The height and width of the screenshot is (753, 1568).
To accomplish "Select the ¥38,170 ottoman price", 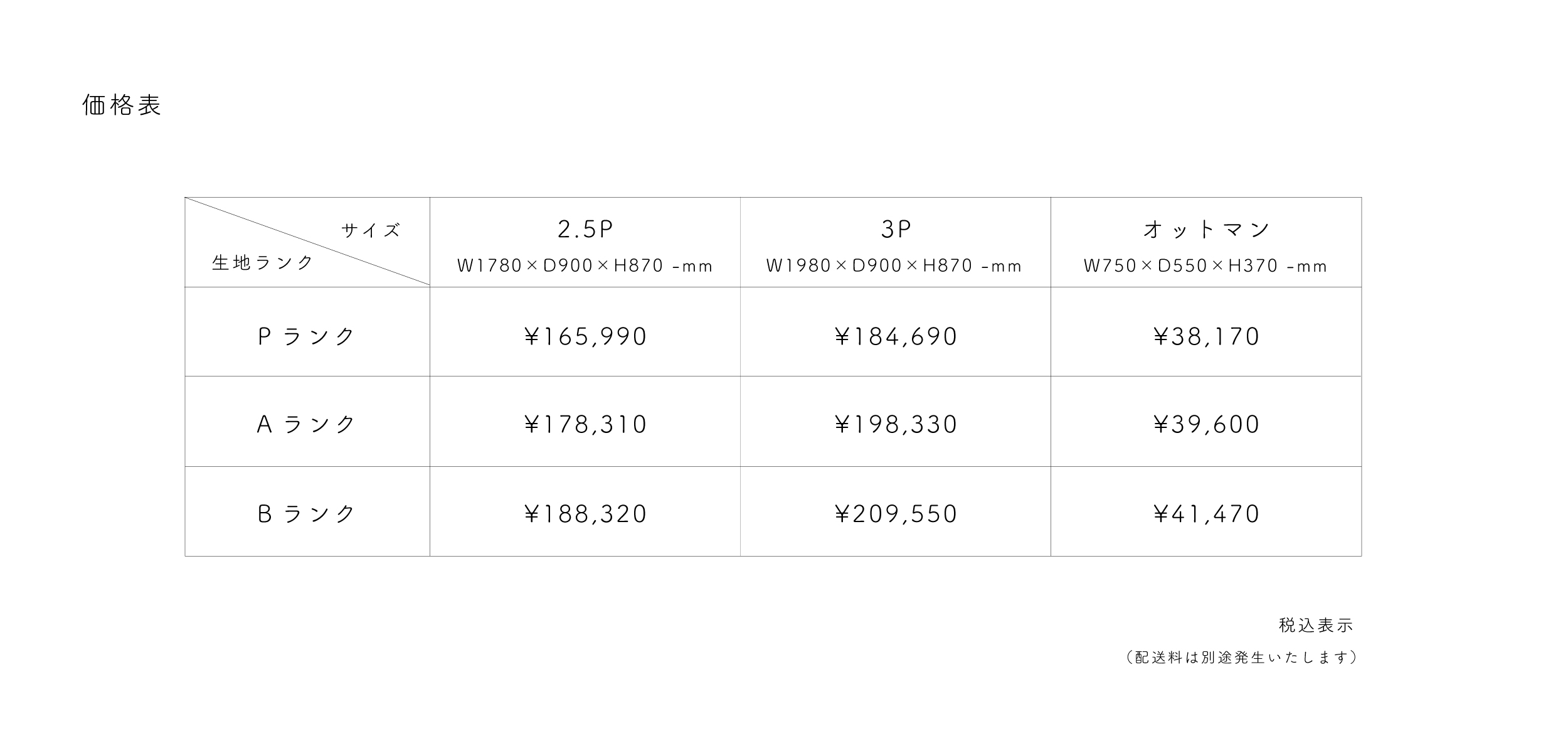I will coord(1206,337).
